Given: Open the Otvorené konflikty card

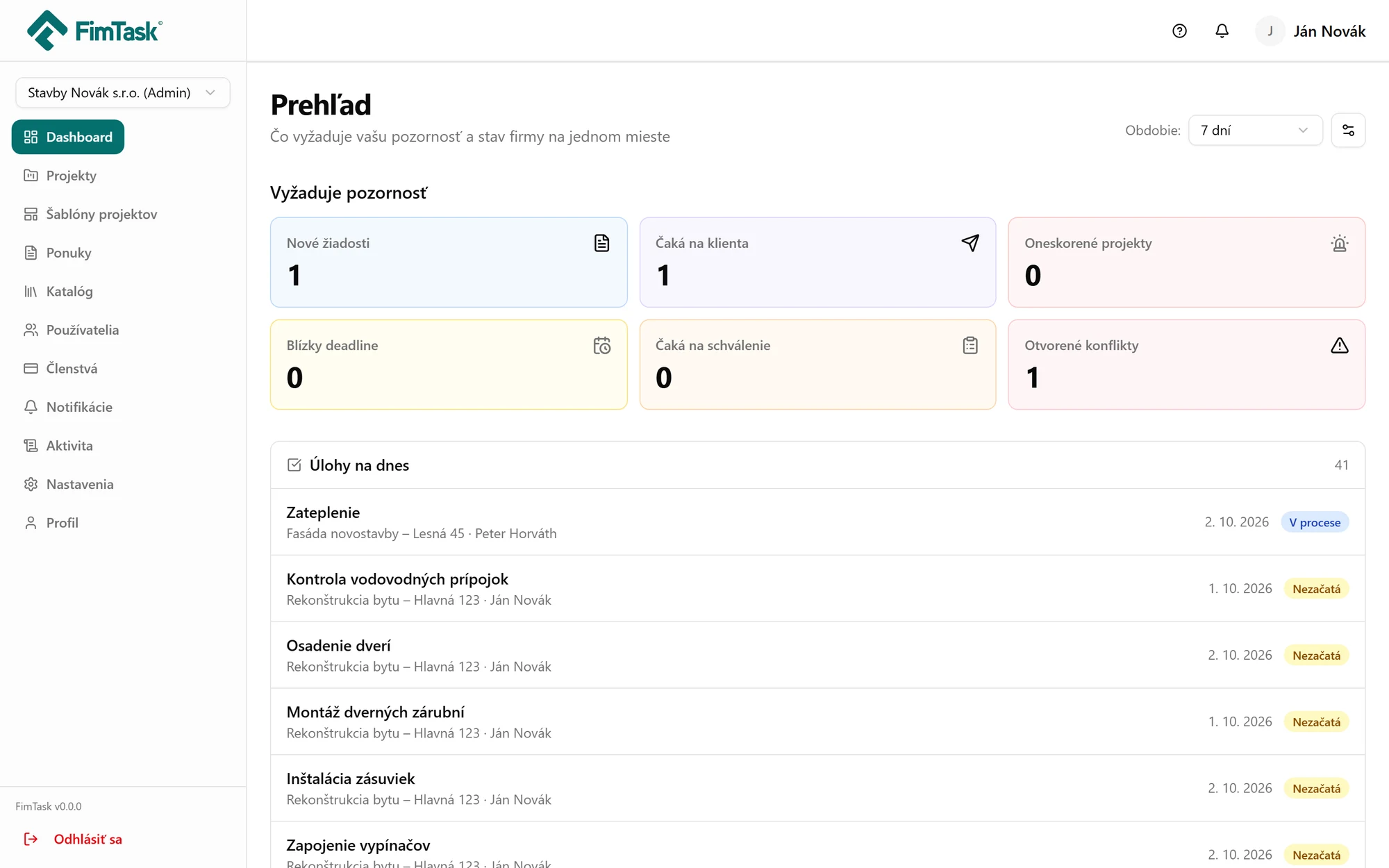Looking at the screenshot, I should pos(1186,365).
